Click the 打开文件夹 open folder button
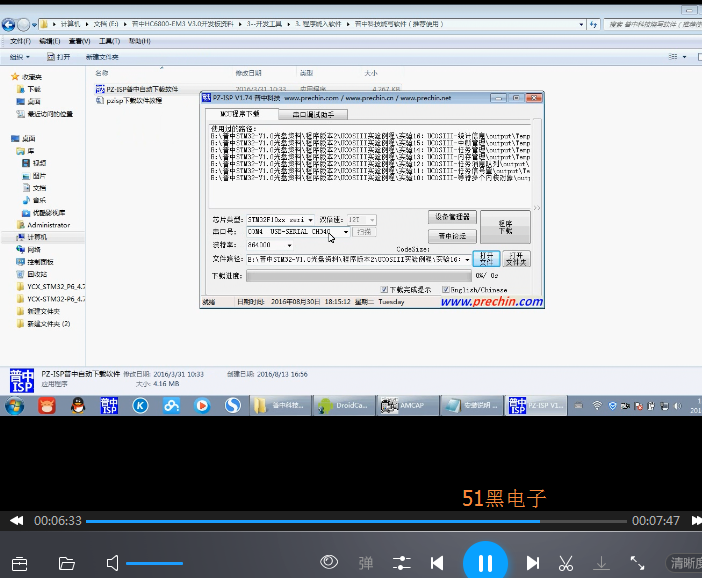The width and height of the screenshot is (702, 578). pyautogui.click(x=517, y=259)
